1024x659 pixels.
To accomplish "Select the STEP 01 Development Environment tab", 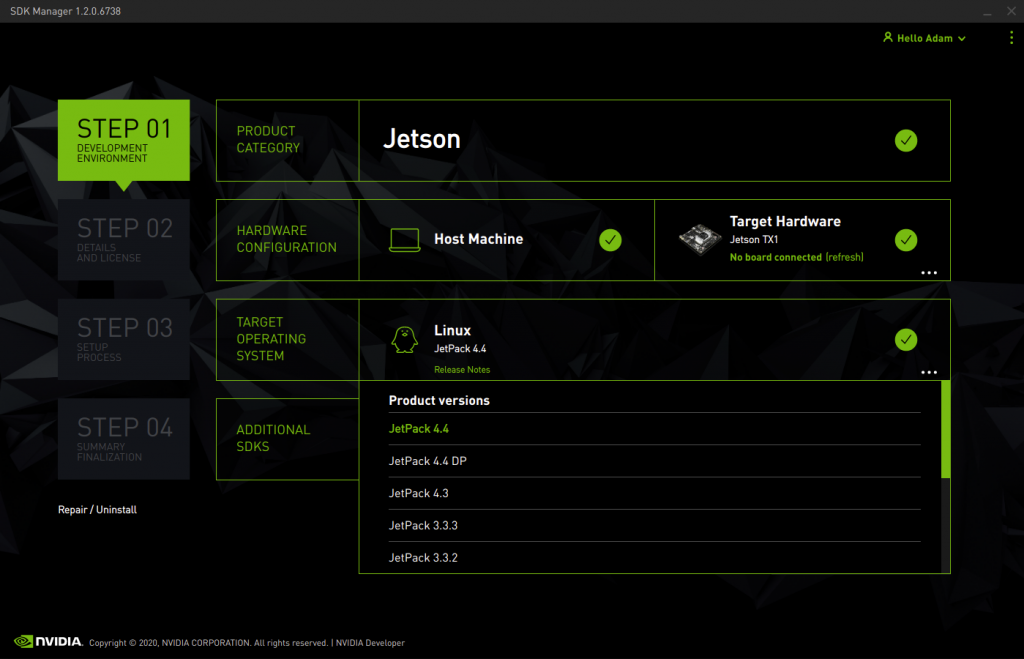I will pyautogui.click(x=123, y=140).
